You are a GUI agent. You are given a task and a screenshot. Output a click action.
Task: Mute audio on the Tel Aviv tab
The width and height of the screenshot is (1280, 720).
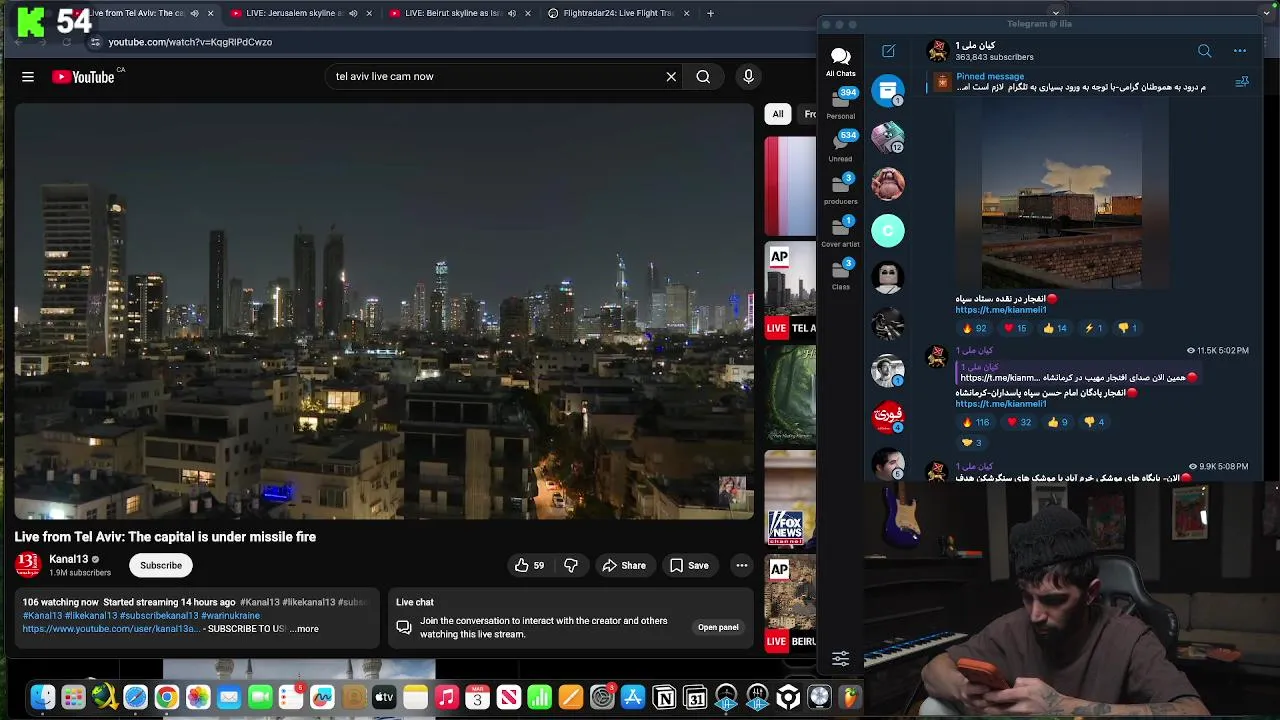pos(194,13)
